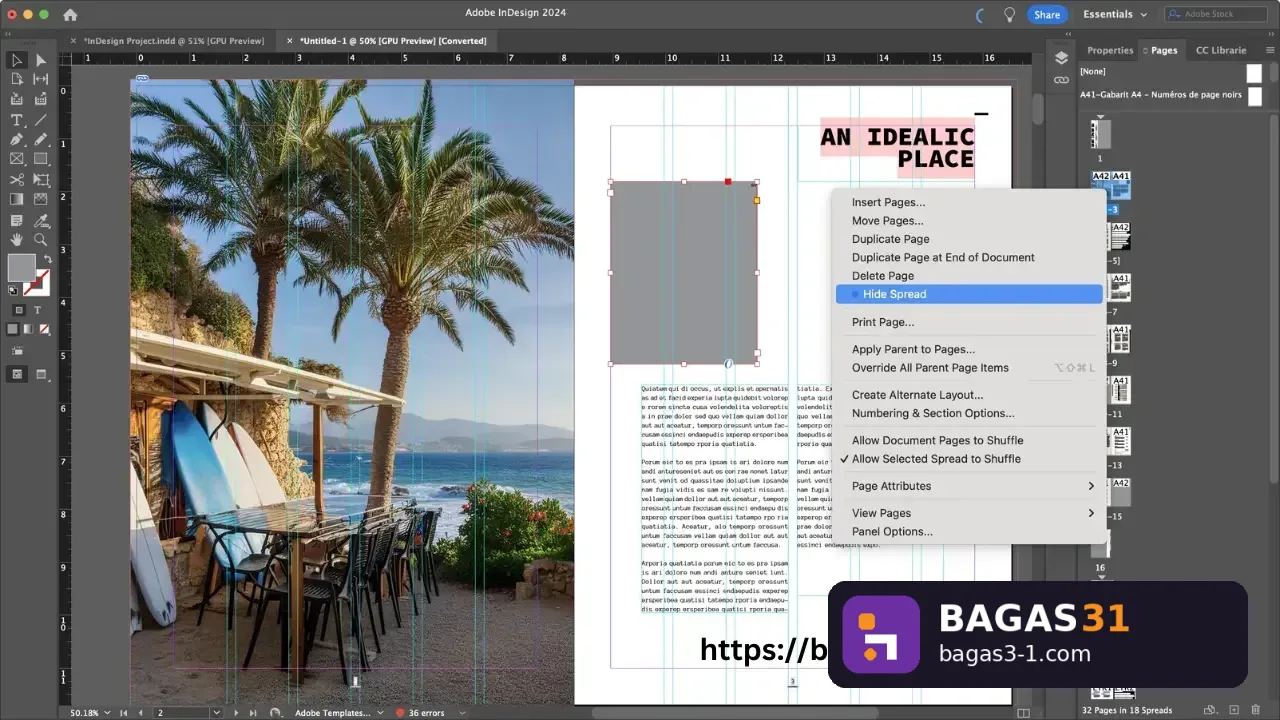Select the Scissors tool
The width and height of the screenshot is (1280, 720).
point(17,180)
